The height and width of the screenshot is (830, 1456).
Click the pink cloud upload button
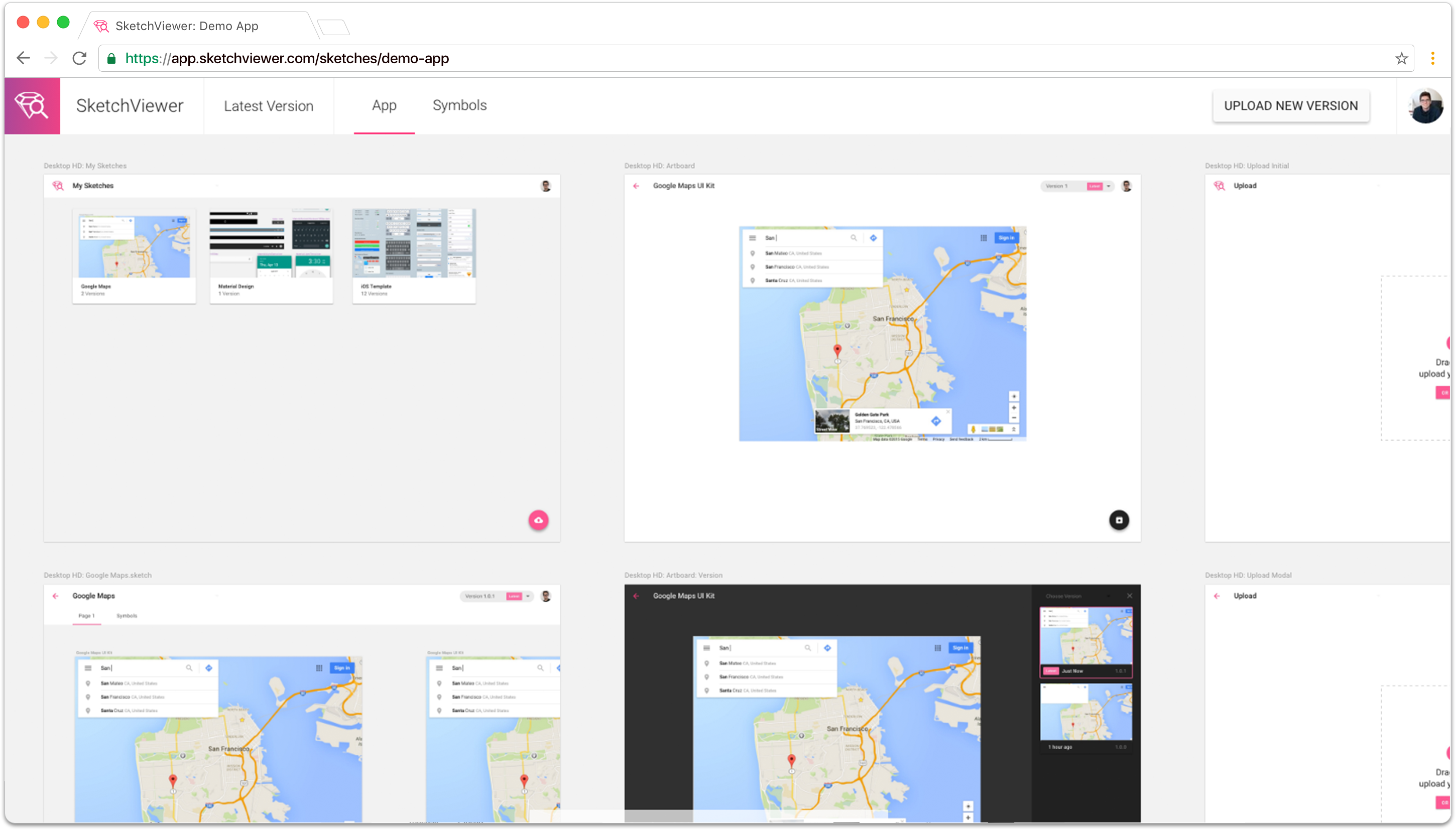538,520
